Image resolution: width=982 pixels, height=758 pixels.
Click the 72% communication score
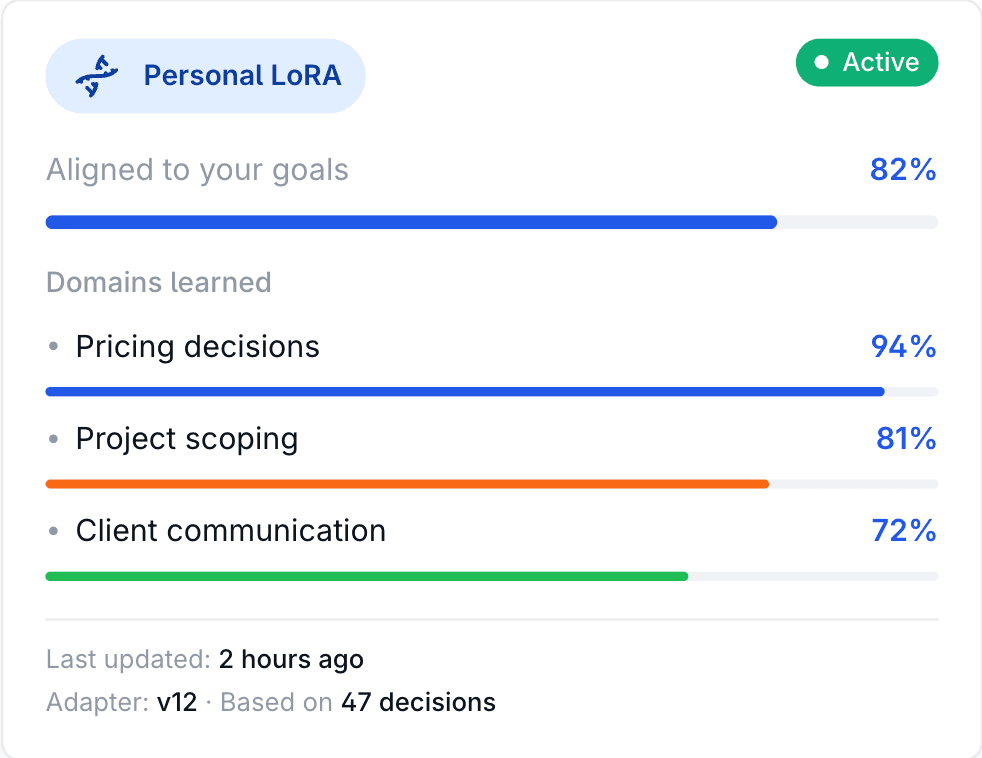pyautogui.click(x=903, y=531)
